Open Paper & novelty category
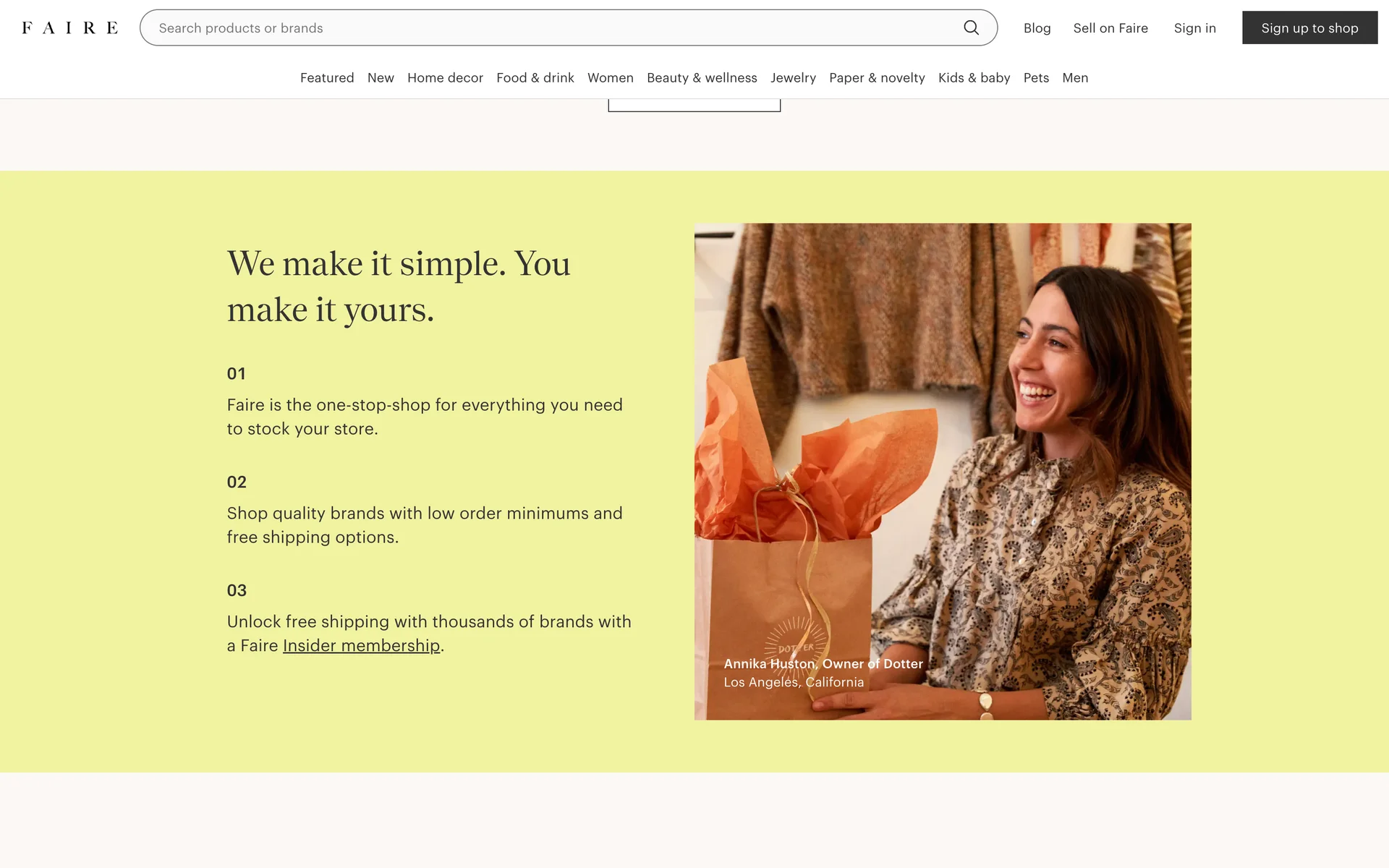This screenshot has height=868, width=1389. (x=877, y=77)
